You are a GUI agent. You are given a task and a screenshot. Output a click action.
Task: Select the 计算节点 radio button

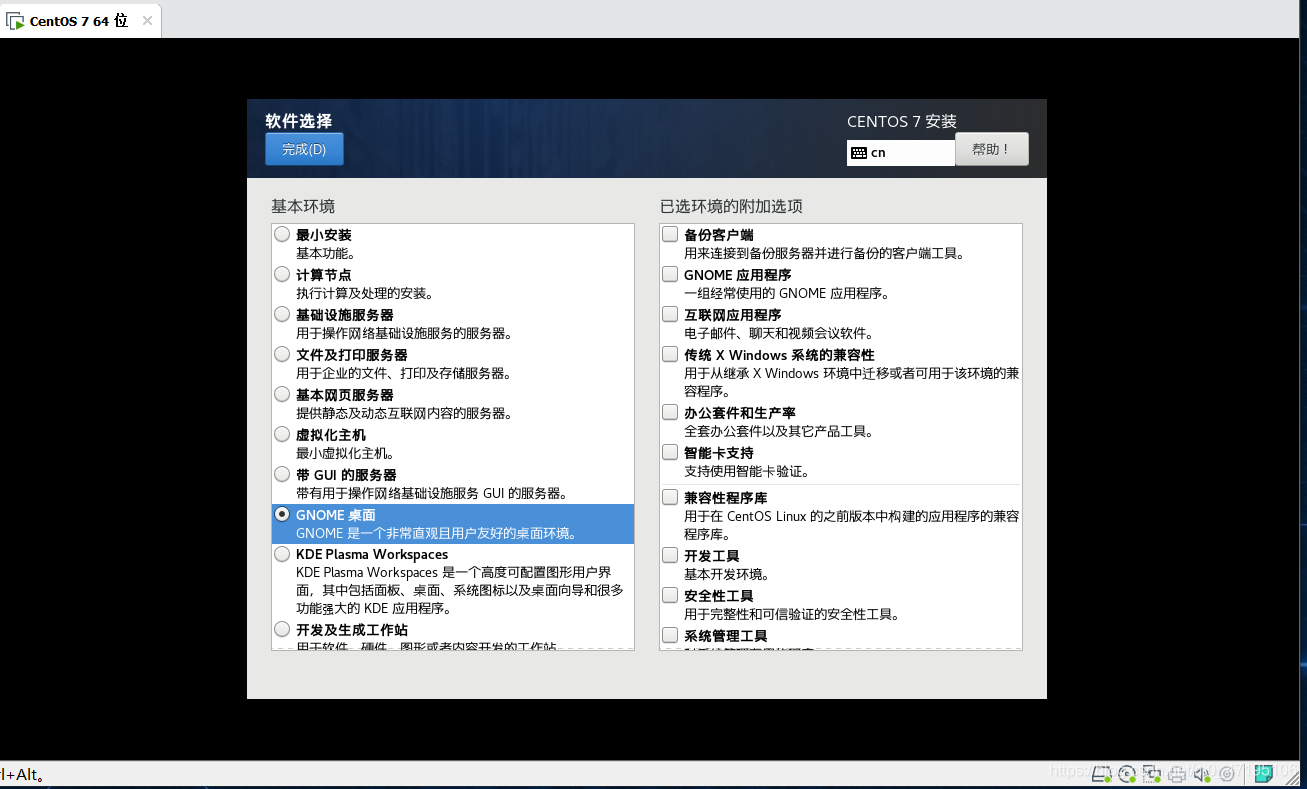[282, 274]
